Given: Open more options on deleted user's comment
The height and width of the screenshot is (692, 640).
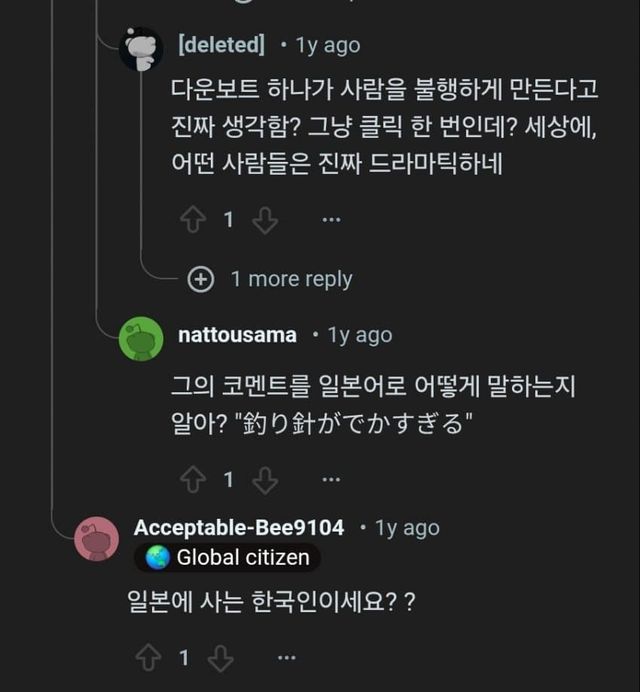Looking at the screenshot, I should (330, 220).
